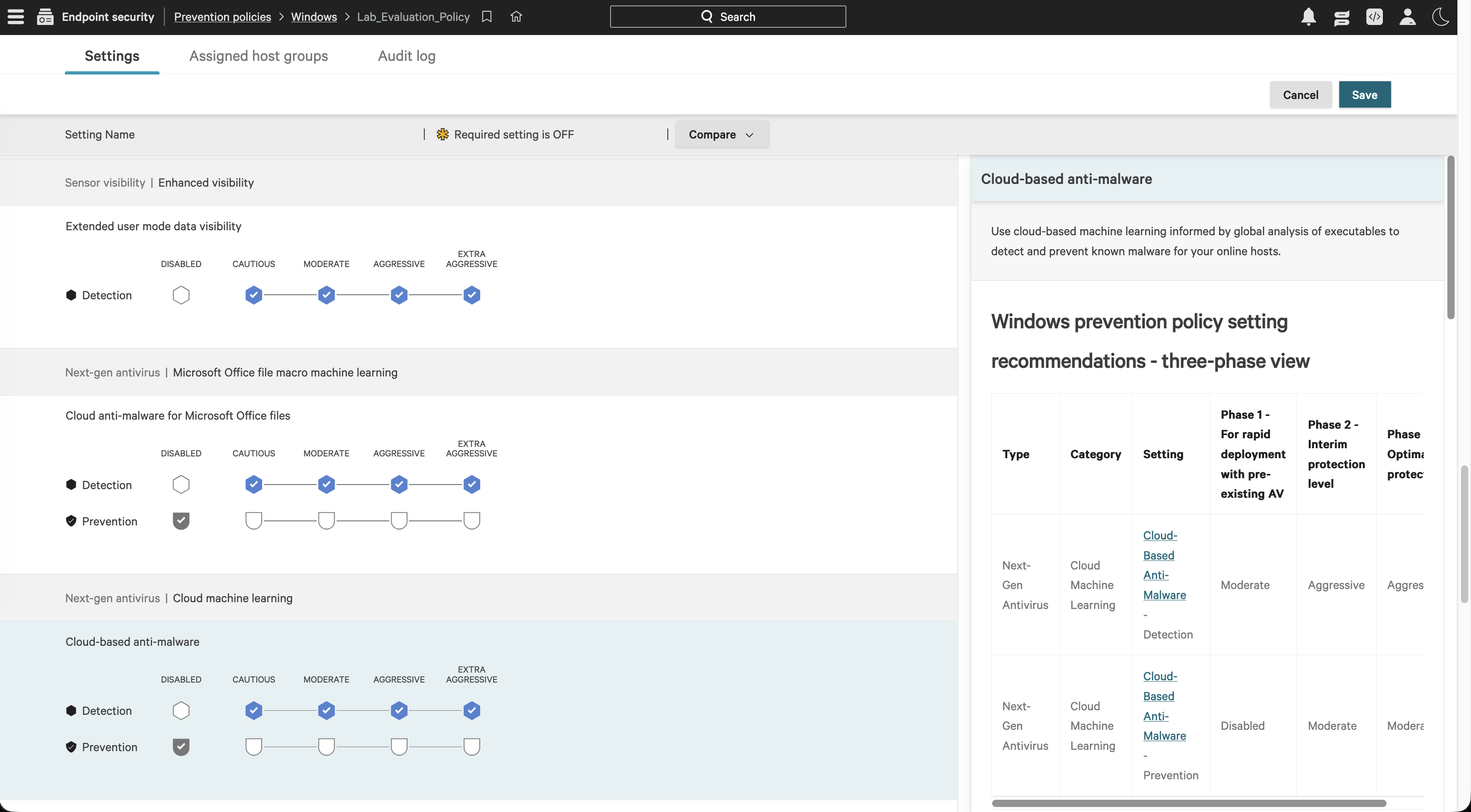Screen dimensions: 1471x812
Task: Go to Windows breadcrumb link
Action: 313,16
